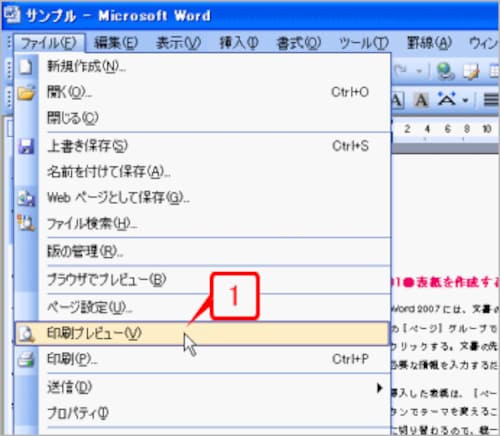Screen dimensions: 500x436
Task: Open the 挿入(I) menu
Action: pyautogui.click(x=239, y=43)
